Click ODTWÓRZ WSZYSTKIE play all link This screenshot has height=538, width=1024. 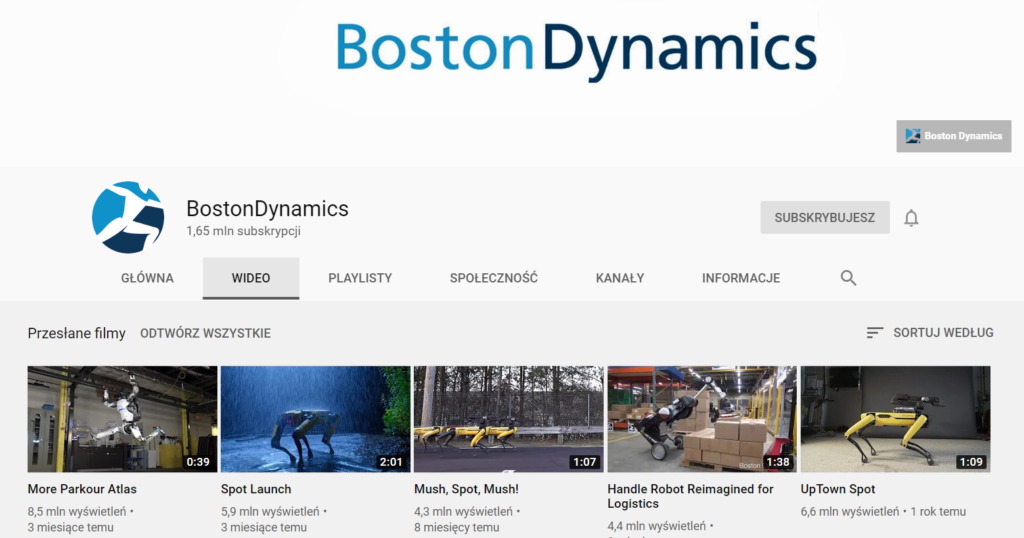(x=205, y=334)
